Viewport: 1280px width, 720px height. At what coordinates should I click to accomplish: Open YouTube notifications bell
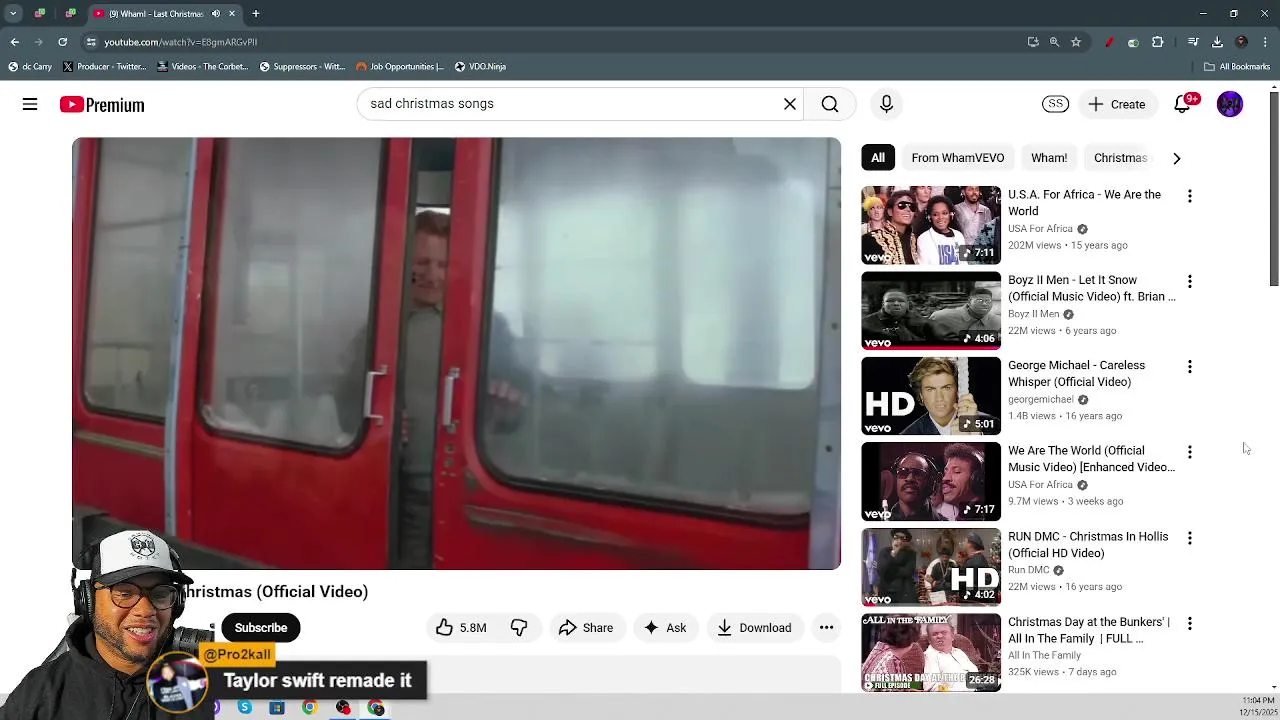[x=1183, y=104]
